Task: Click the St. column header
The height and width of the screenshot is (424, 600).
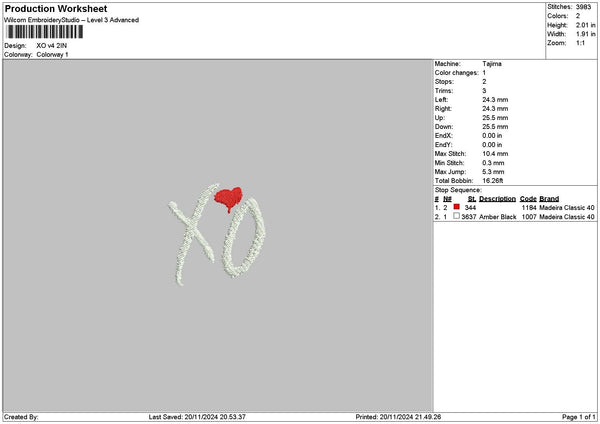Action: tap(472, 199)
